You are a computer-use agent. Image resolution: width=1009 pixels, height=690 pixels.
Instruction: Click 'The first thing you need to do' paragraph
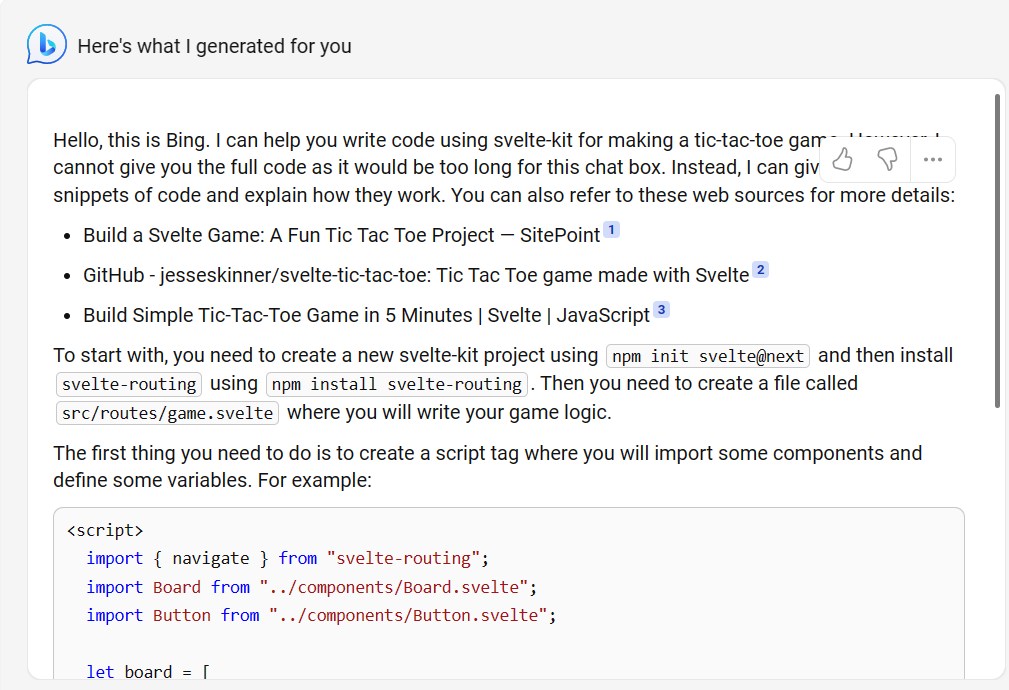tap(487, 467)
